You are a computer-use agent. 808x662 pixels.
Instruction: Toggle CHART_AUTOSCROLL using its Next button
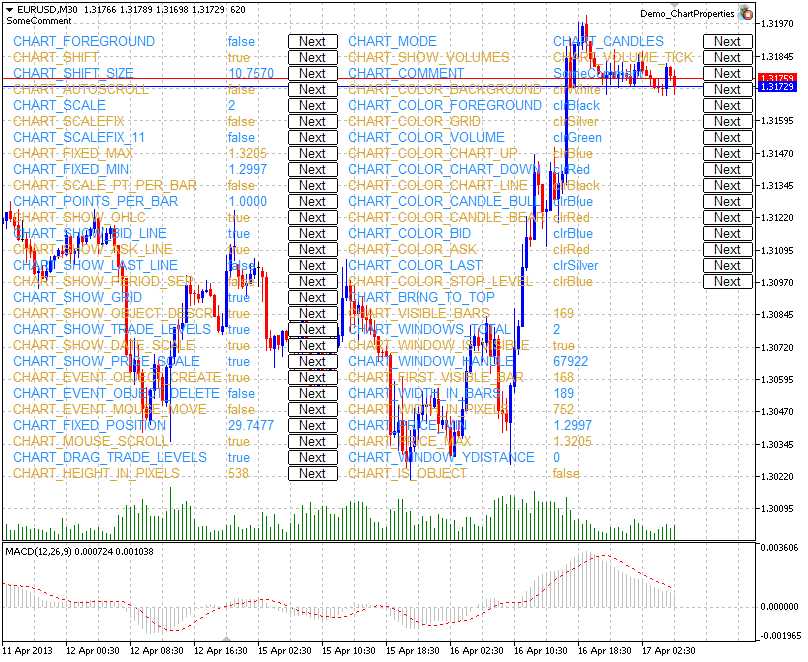312,89
